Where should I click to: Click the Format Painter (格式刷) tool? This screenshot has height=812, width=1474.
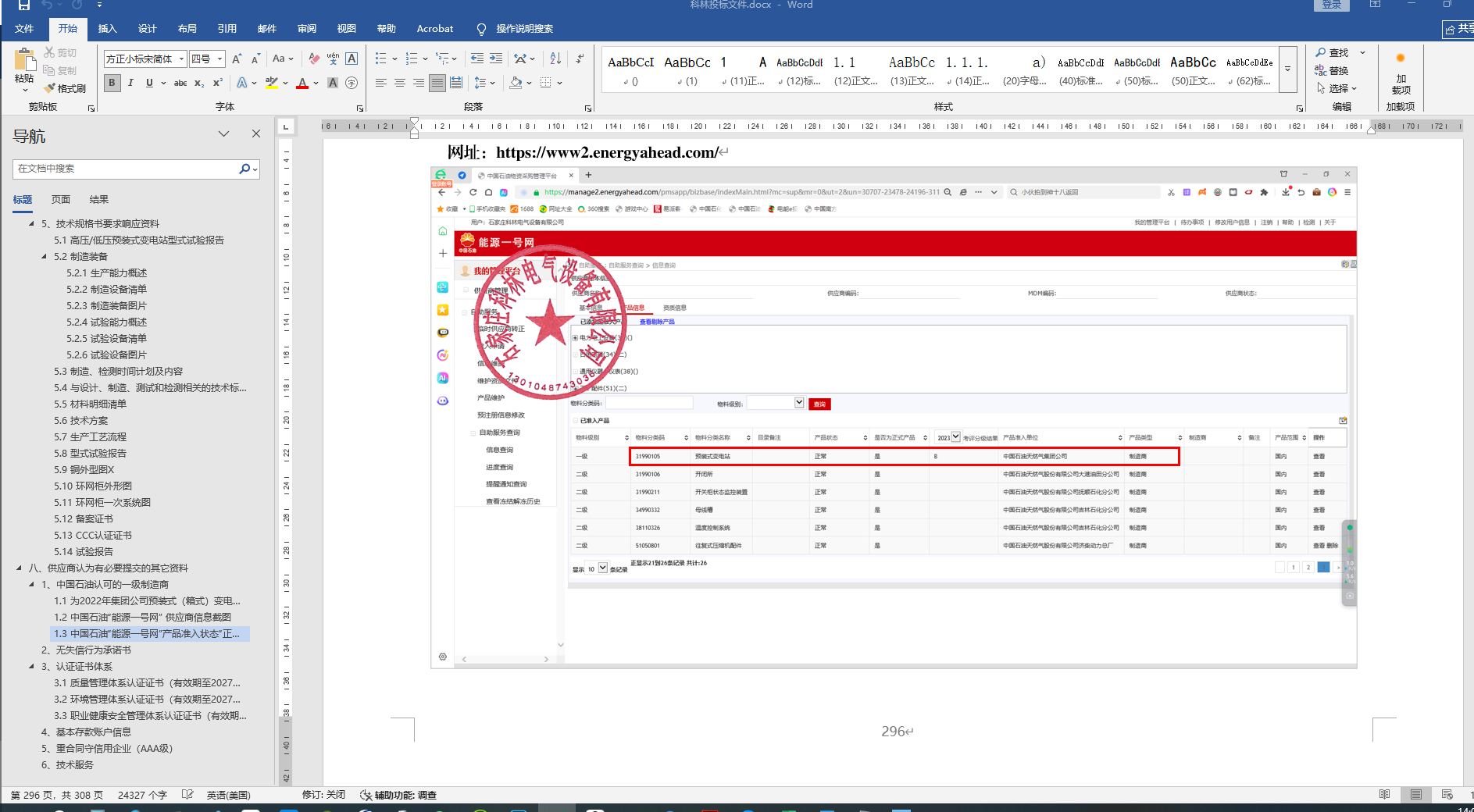tap(65, 88)
